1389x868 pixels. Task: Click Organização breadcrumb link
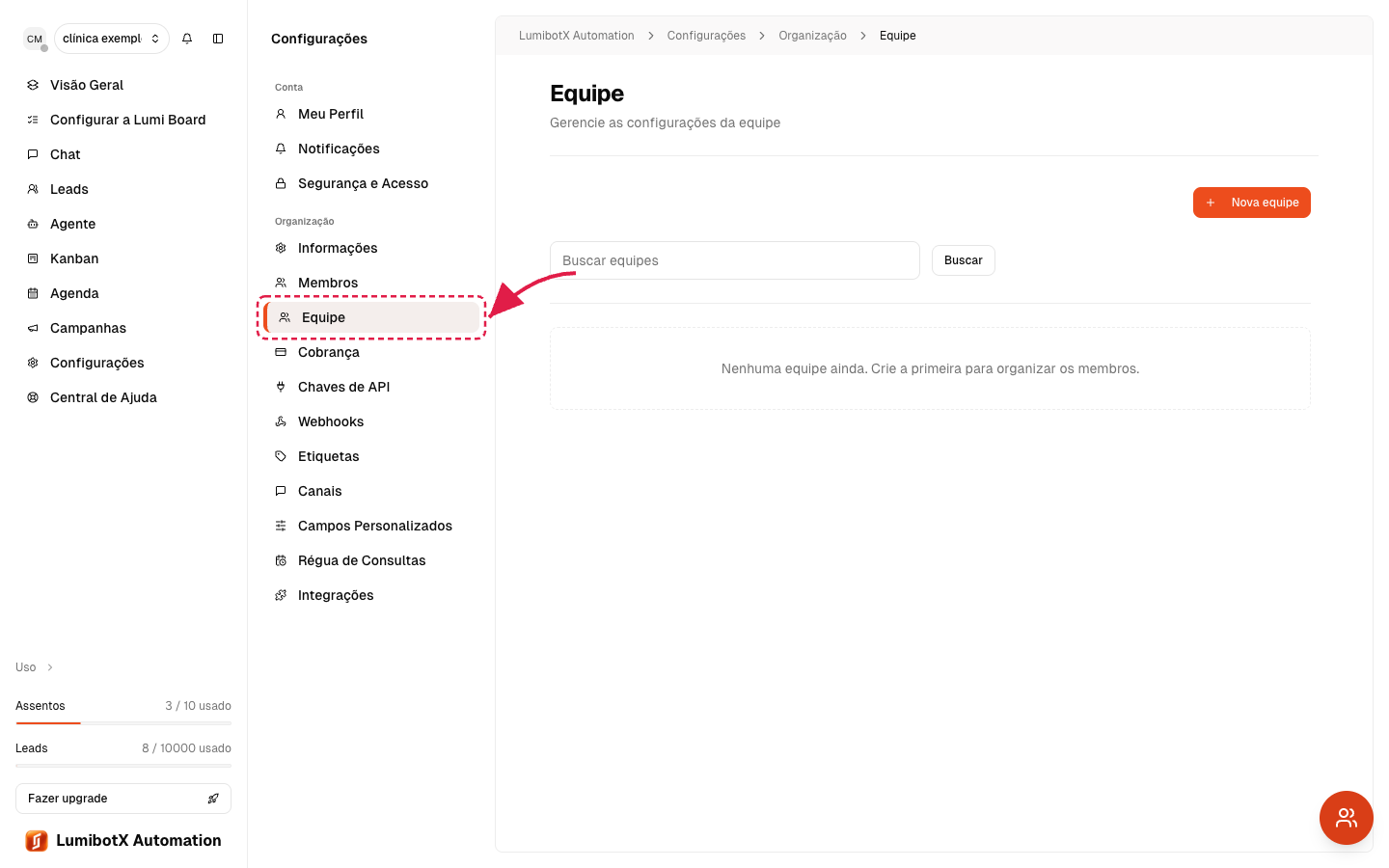(x=812, y=36)
